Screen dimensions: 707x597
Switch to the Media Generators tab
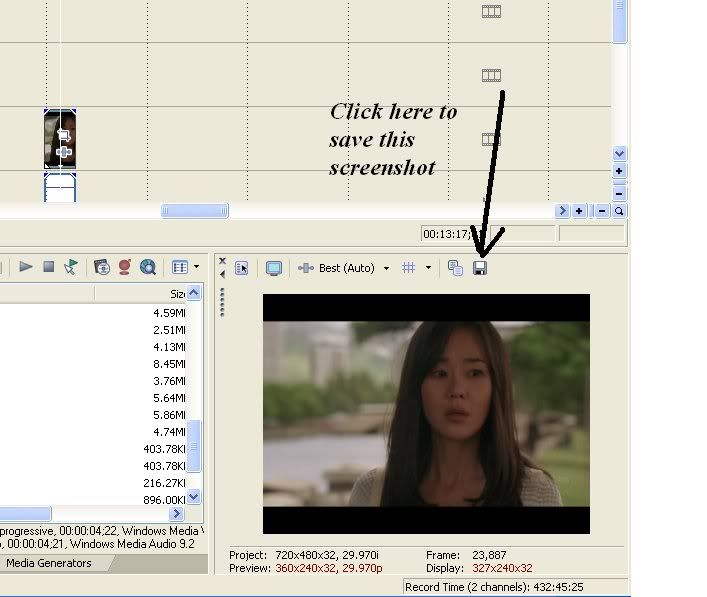coord(49,563)
